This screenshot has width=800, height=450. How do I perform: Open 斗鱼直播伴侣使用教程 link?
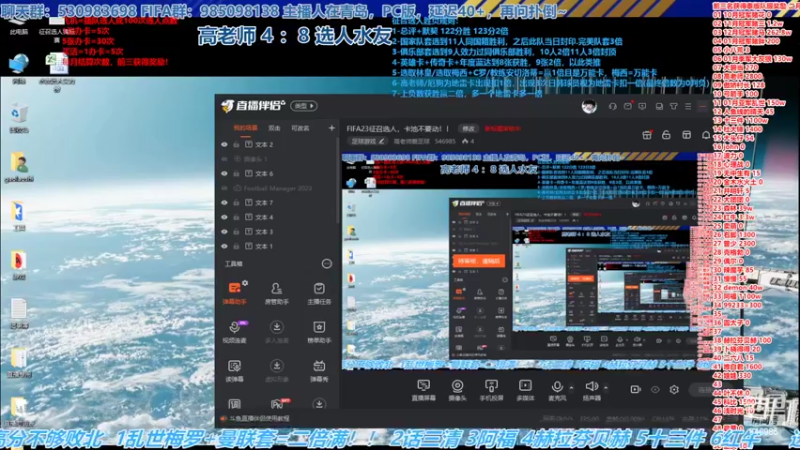(x=259, y=418)
